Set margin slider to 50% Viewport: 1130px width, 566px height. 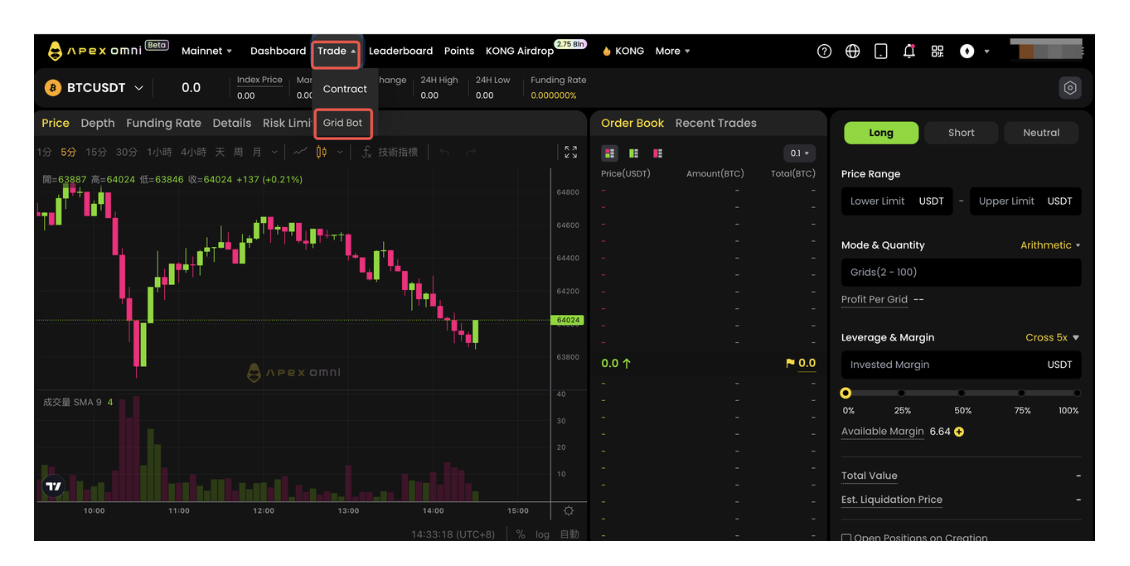(x=961, y=393)
